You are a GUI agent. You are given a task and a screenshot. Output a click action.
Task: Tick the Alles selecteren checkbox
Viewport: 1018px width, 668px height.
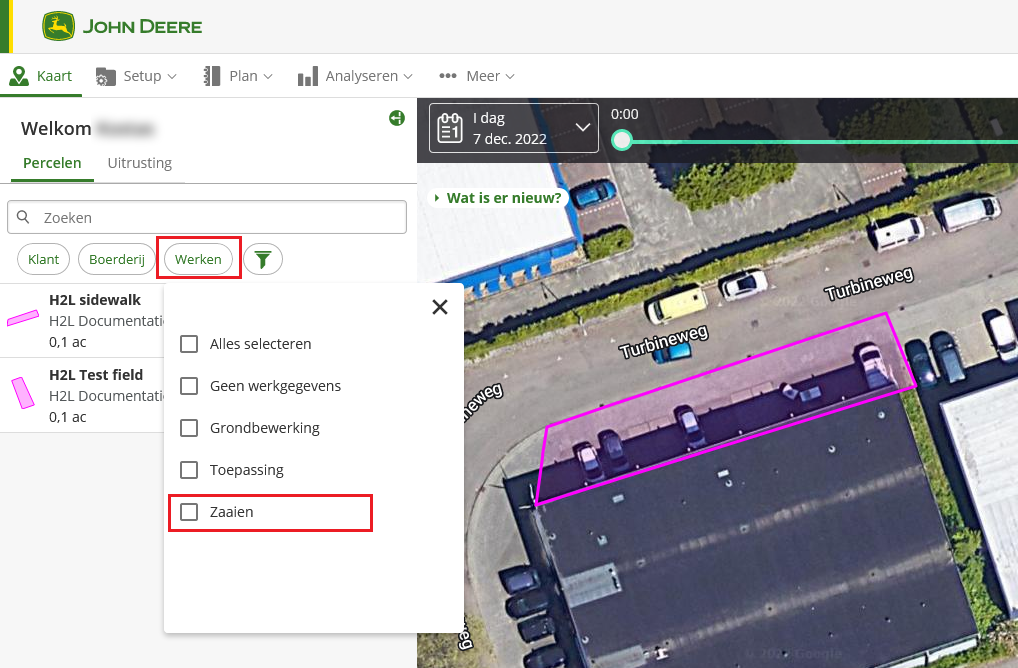pyautogui.click(x=189, y=344)
